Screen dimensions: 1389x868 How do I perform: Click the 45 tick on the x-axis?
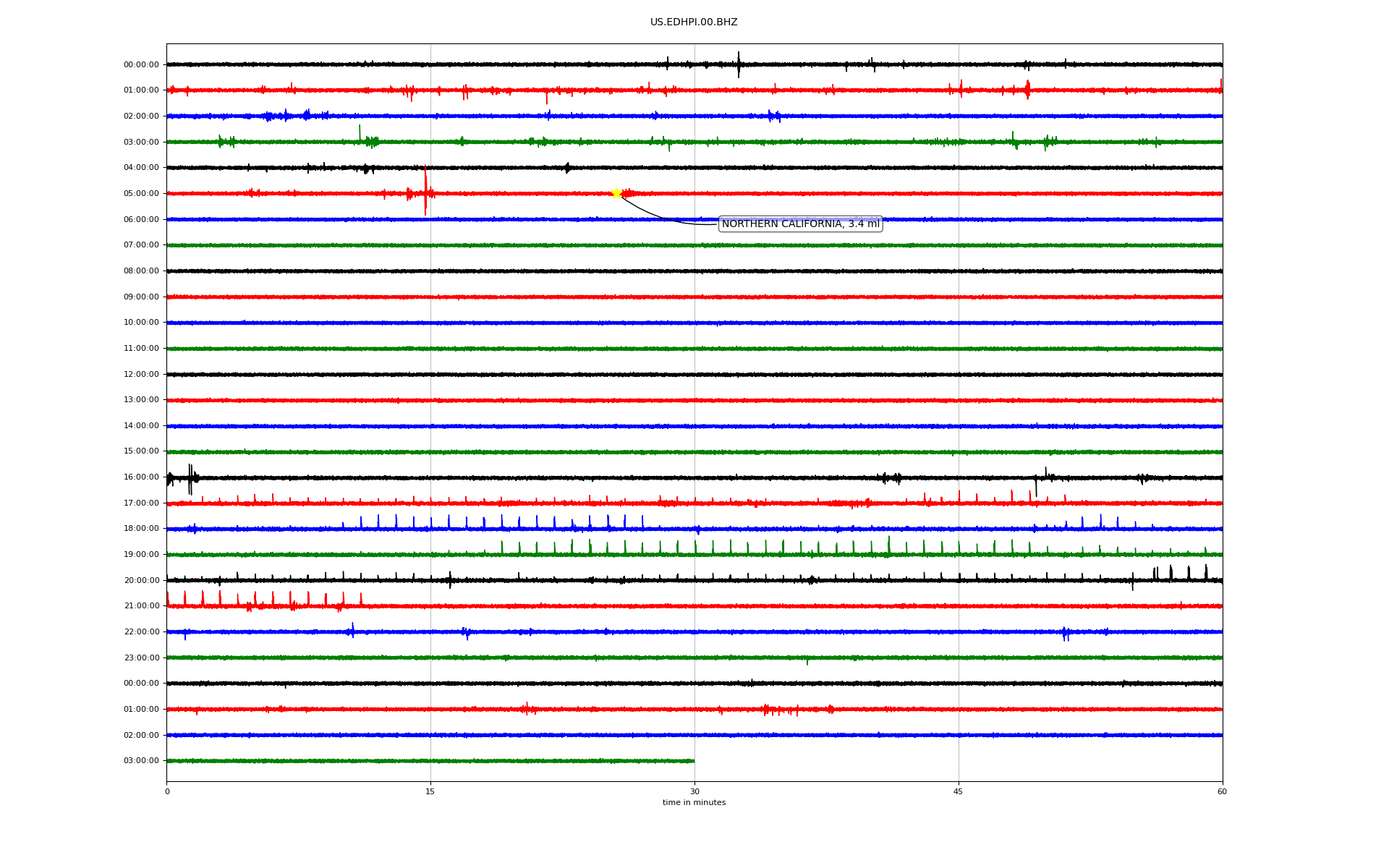(x=959, y=792)
